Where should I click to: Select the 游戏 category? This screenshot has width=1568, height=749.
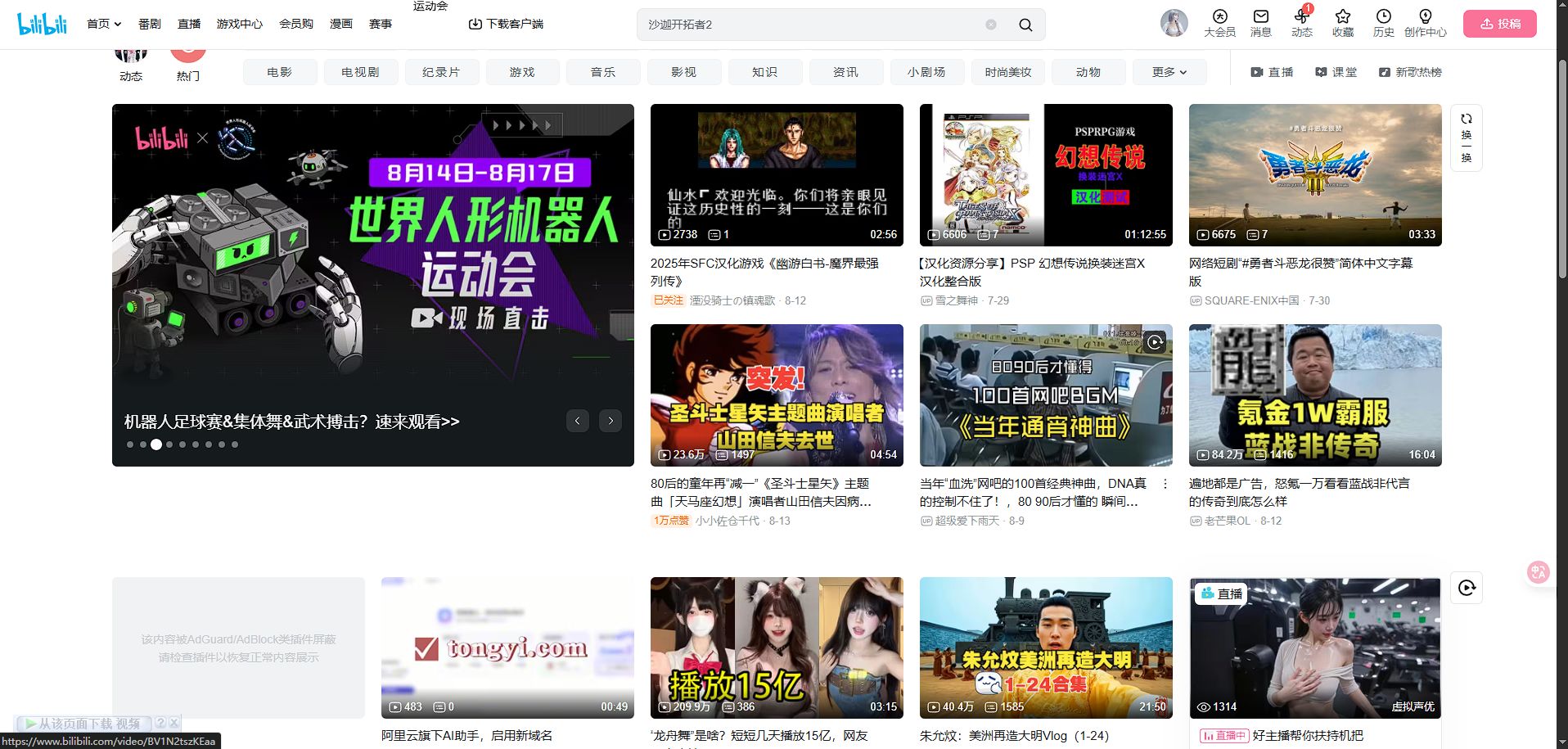(x=522, y=72)
